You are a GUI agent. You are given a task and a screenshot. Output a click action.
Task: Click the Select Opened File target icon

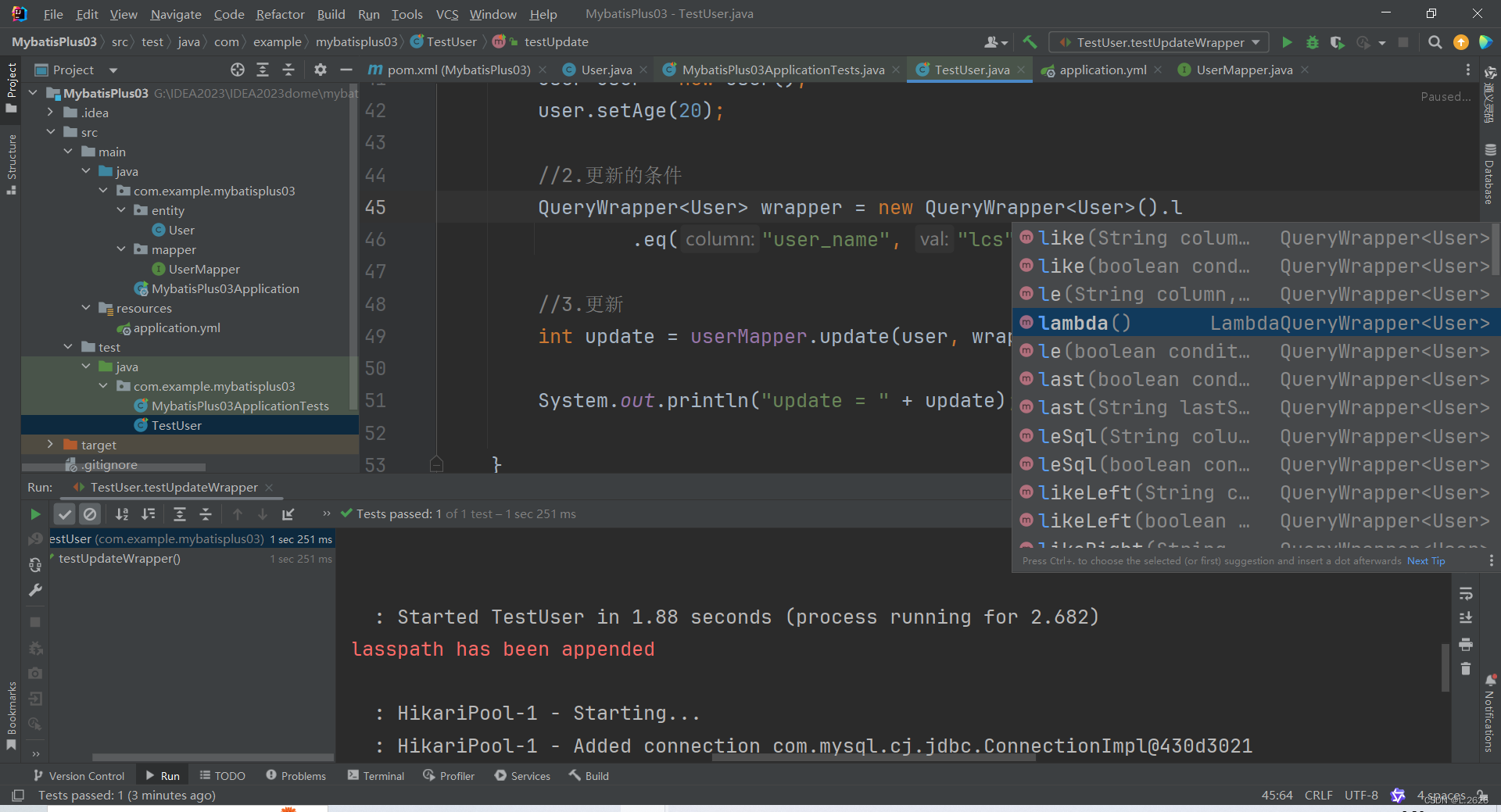click(x=238, y=70)
